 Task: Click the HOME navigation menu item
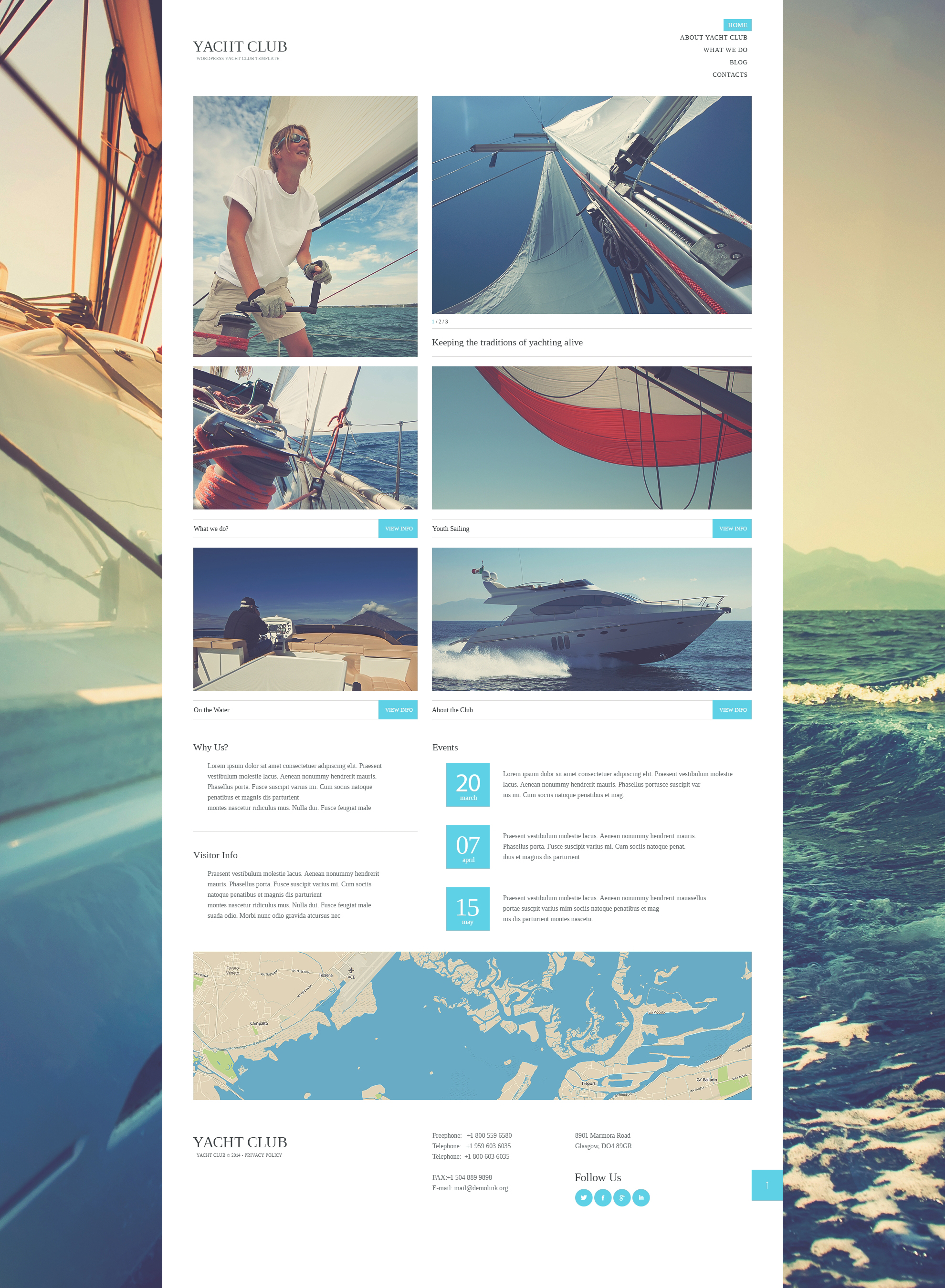pyautogui.click(x=739, y=25)
